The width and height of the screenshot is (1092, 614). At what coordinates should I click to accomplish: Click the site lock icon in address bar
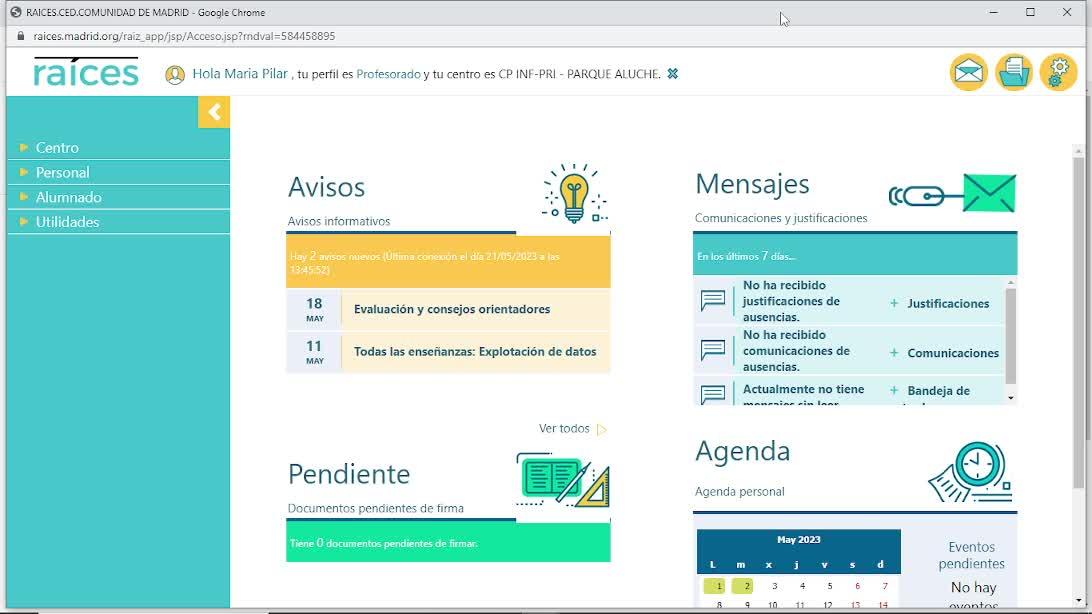click(20, 36)
